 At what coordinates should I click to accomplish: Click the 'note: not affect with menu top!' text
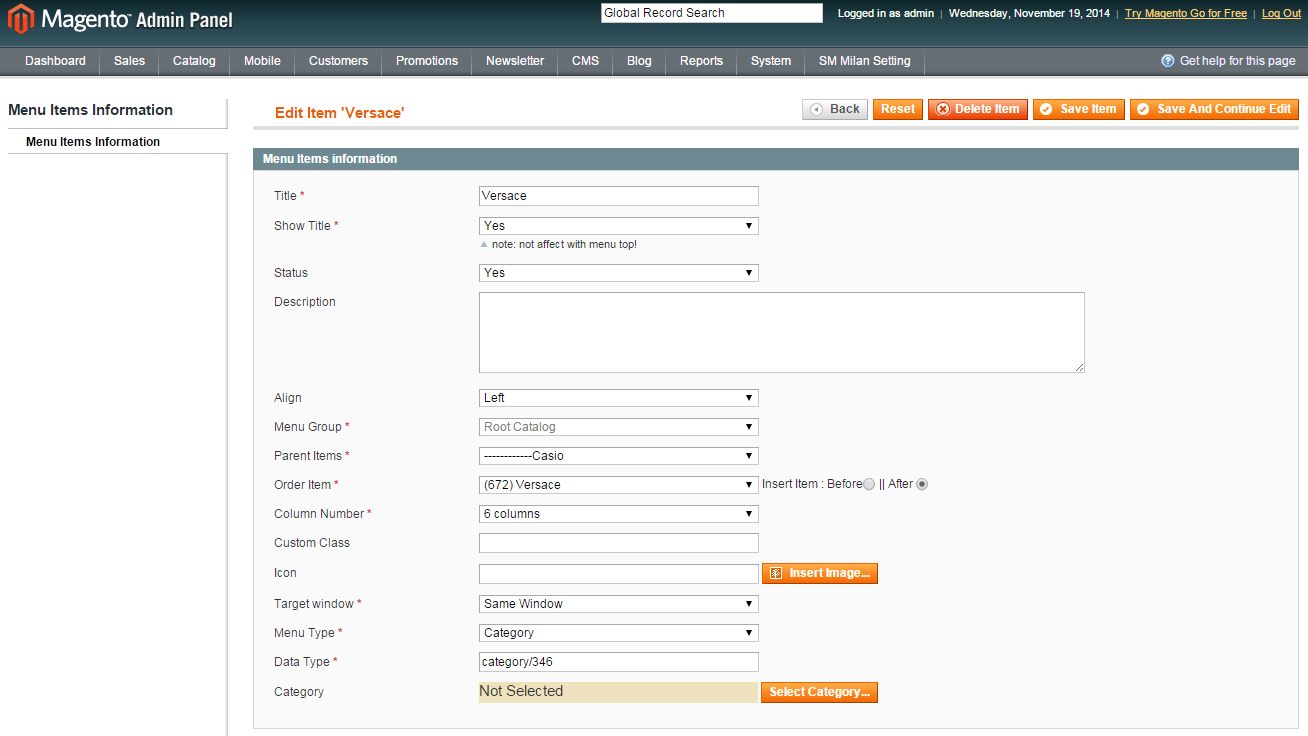[564, 245]
